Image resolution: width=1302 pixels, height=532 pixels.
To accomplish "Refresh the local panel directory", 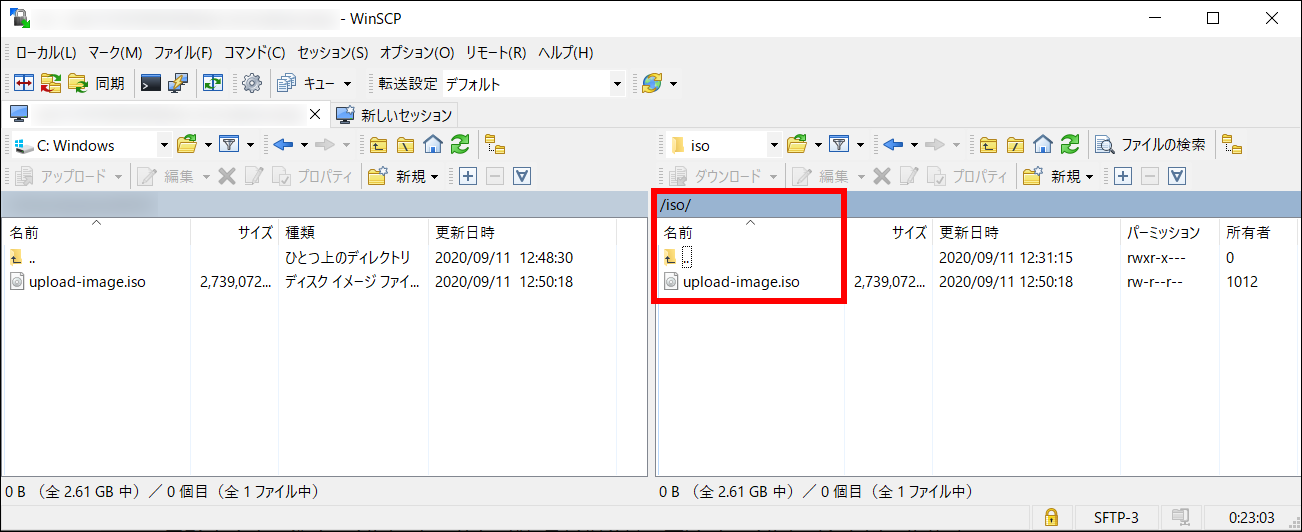I will click(x=460, y=145).
